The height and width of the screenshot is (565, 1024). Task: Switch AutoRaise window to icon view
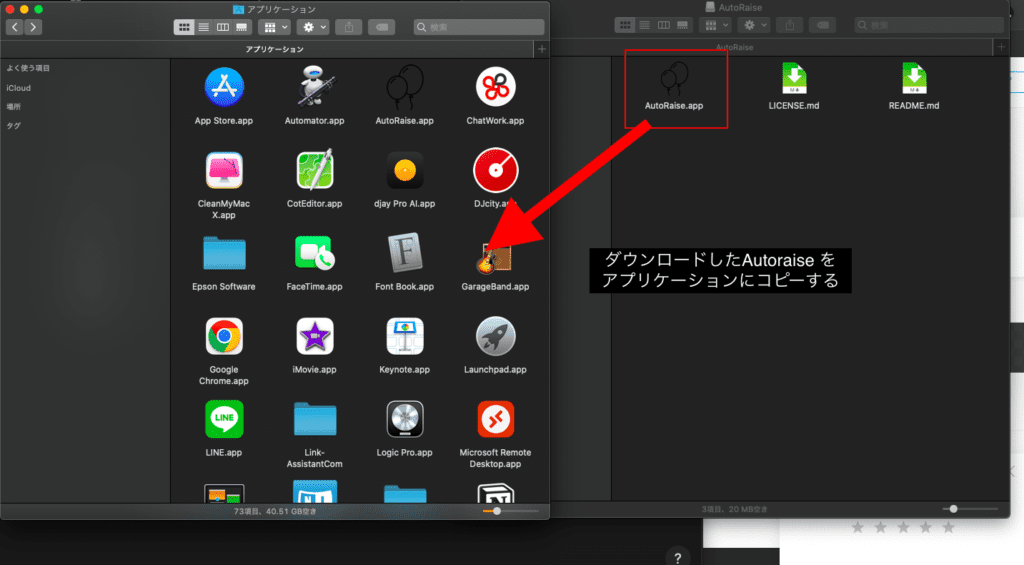click(625, 25)
